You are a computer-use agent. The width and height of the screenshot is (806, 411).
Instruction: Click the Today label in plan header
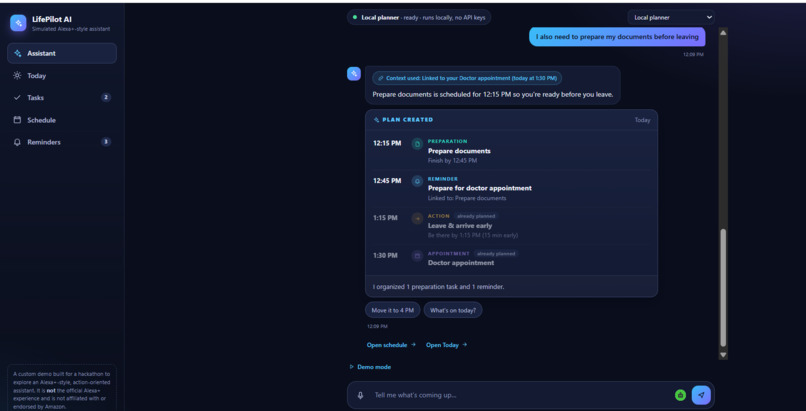pos(642,120)
